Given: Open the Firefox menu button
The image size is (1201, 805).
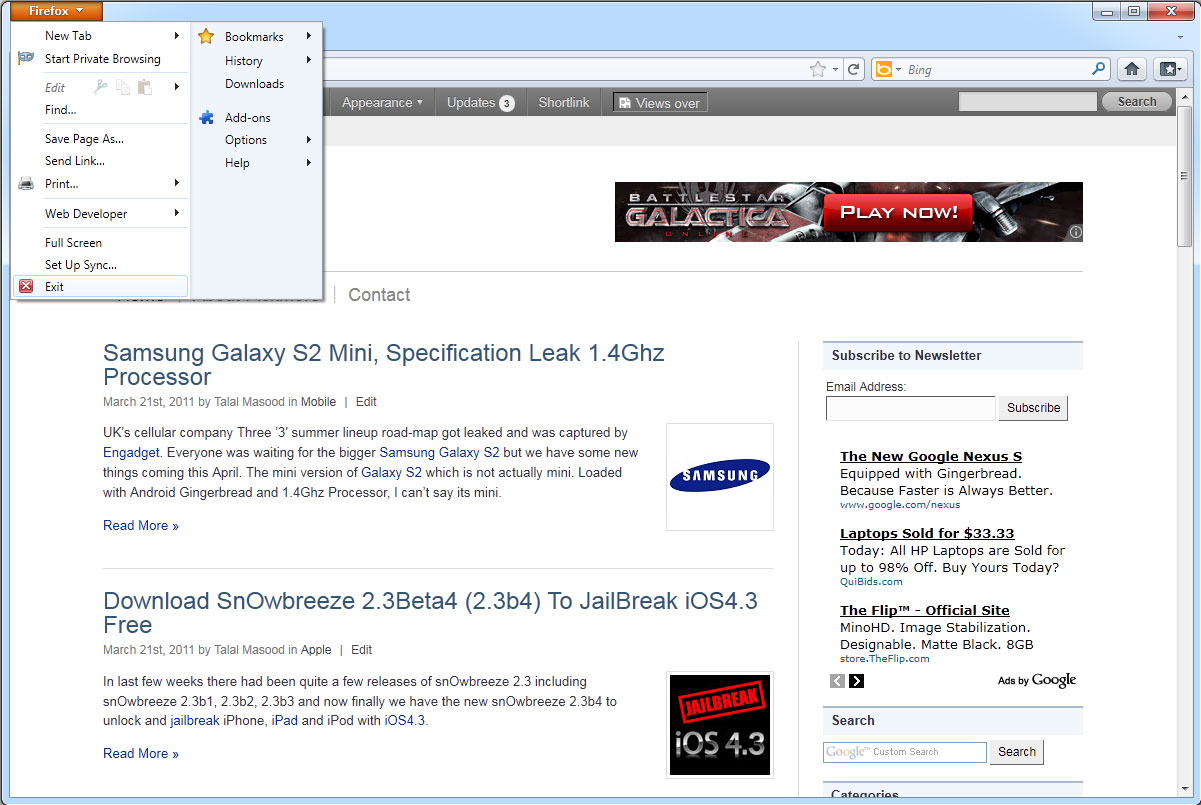Looking at the screenshot, I should click(58, 11).
